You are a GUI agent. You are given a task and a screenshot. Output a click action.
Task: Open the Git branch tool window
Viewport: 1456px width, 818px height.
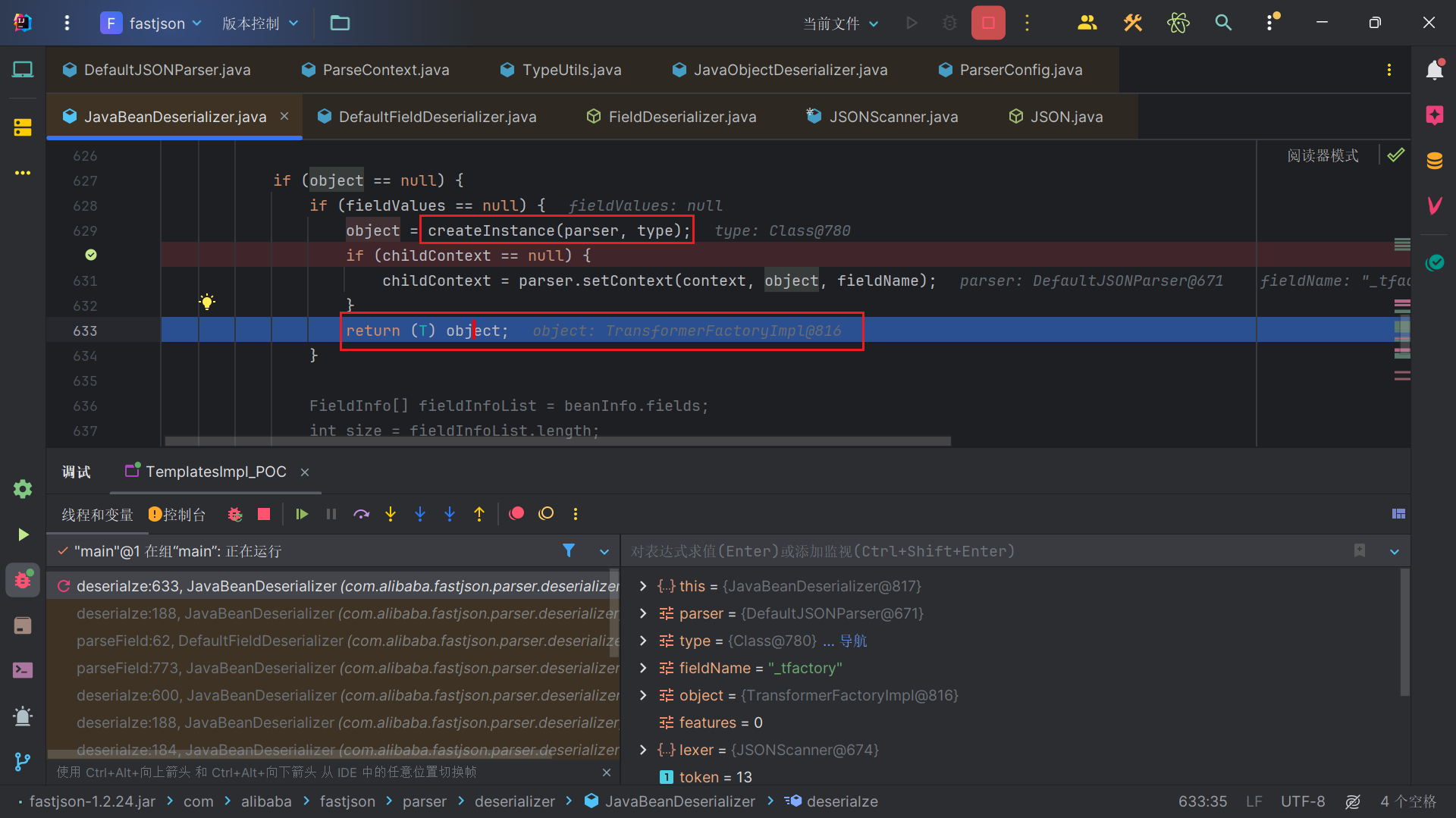click(x=23, y=761)
